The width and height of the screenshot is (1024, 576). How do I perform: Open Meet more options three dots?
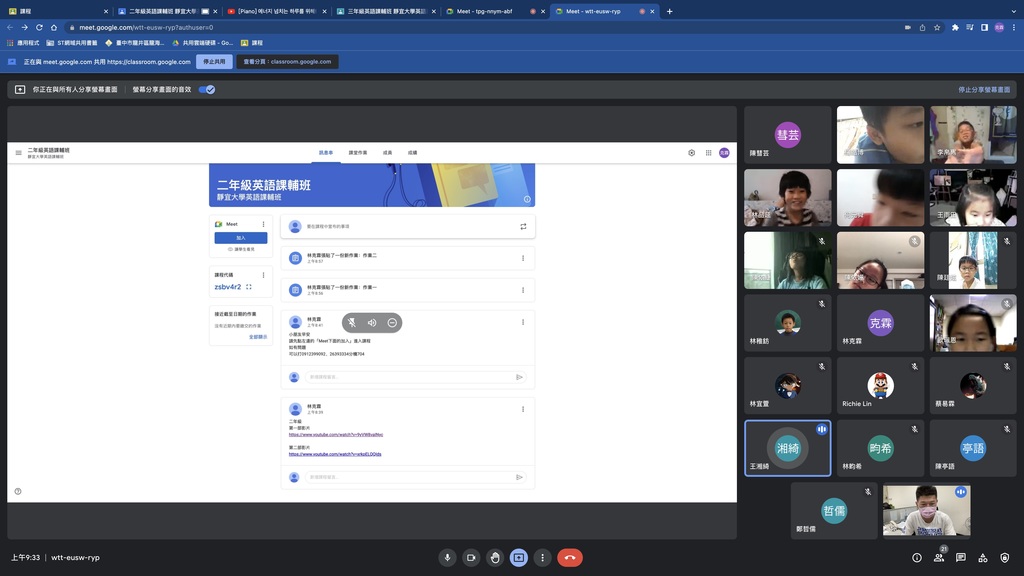(x=542, y=558)
